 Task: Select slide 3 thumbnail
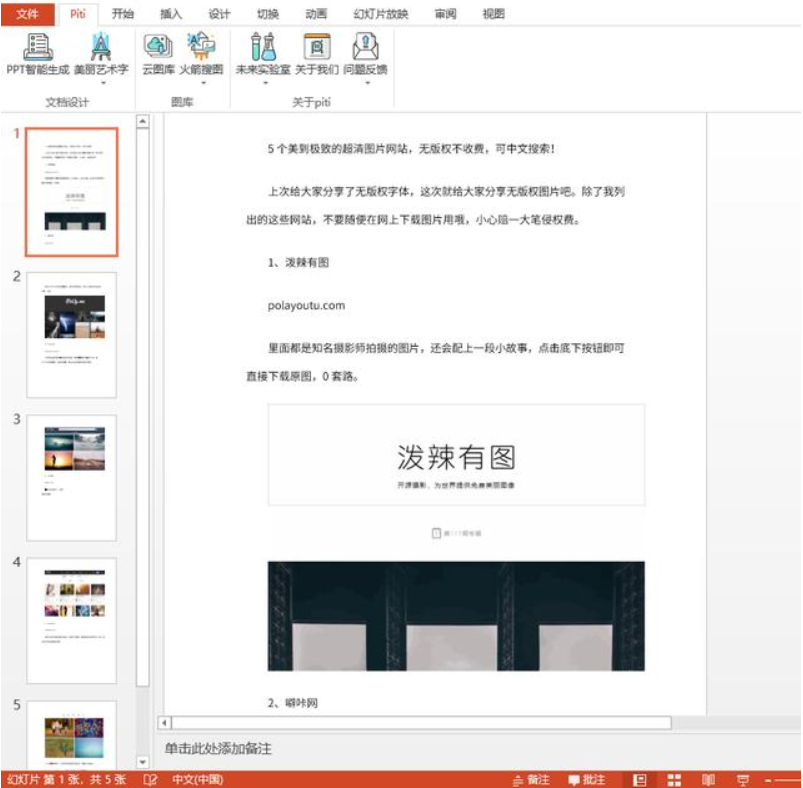72,478
